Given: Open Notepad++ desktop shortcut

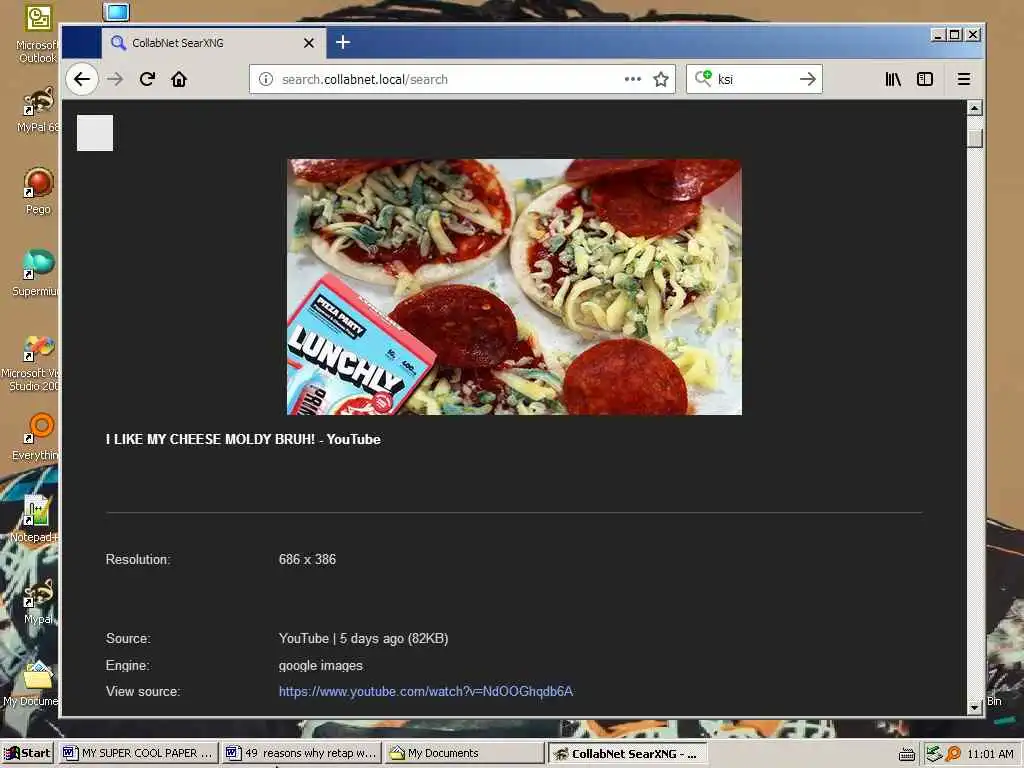Looking at the screenshot, I should (x=35, y=519).
